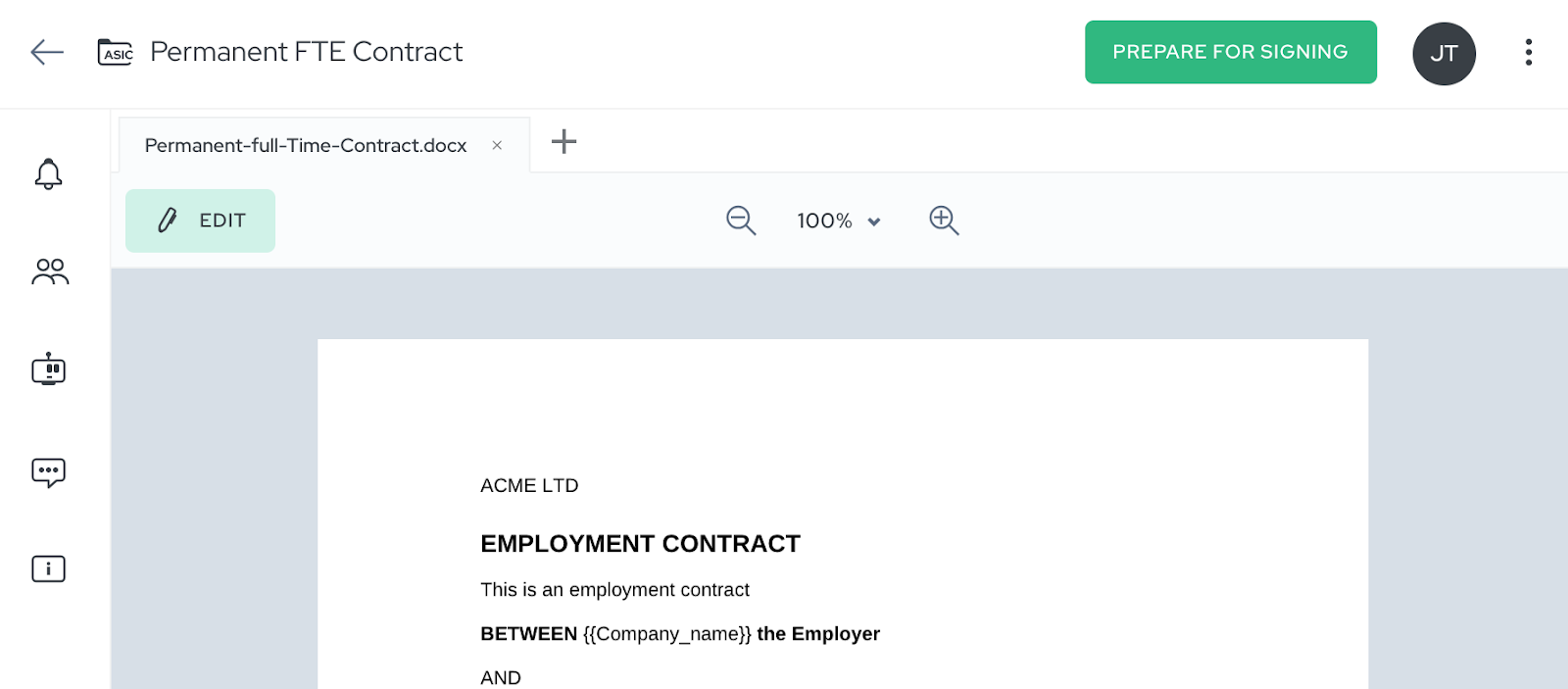Image resolution: width=1568 pixels, height=689 pixels.
Task: Click the ASIC folder icon next to title
Action: 115,53
